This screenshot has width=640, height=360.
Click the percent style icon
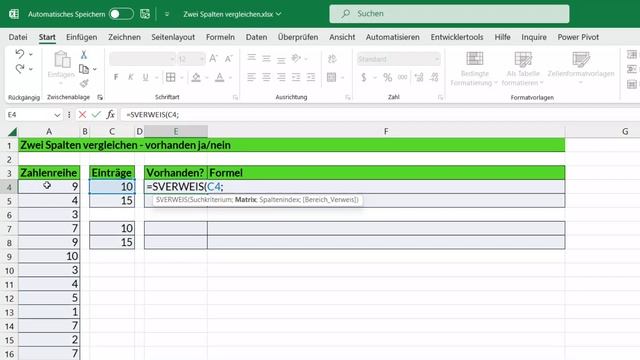point(387,77)
